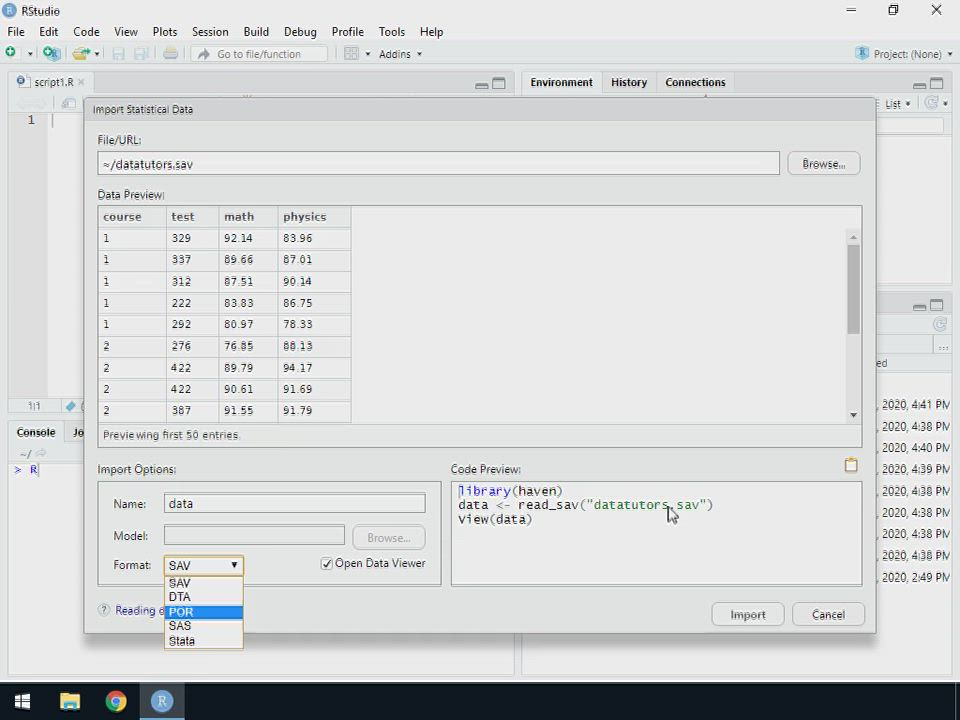The image size is (960, 720).
Task: Open File Explorer from the taskbar
Action: [70, 701]
